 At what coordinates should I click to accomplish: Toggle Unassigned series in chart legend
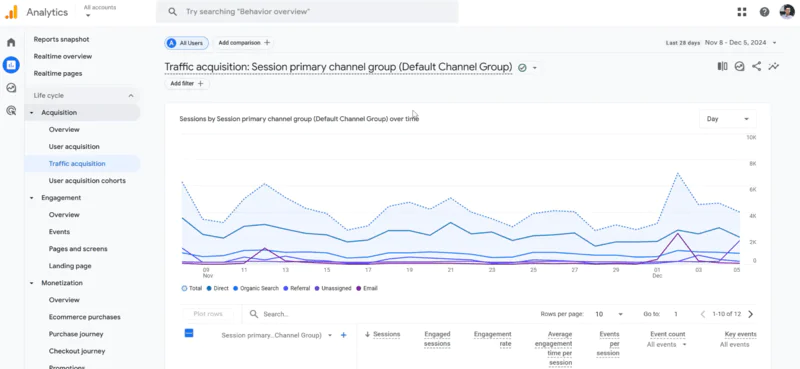tap(333, 288)
